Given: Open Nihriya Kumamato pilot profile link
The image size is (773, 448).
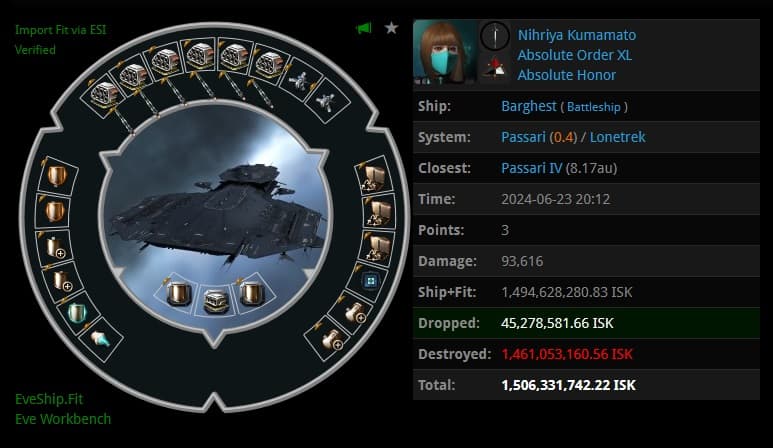Looking at the screenshot, I should [x=576, y=35].
